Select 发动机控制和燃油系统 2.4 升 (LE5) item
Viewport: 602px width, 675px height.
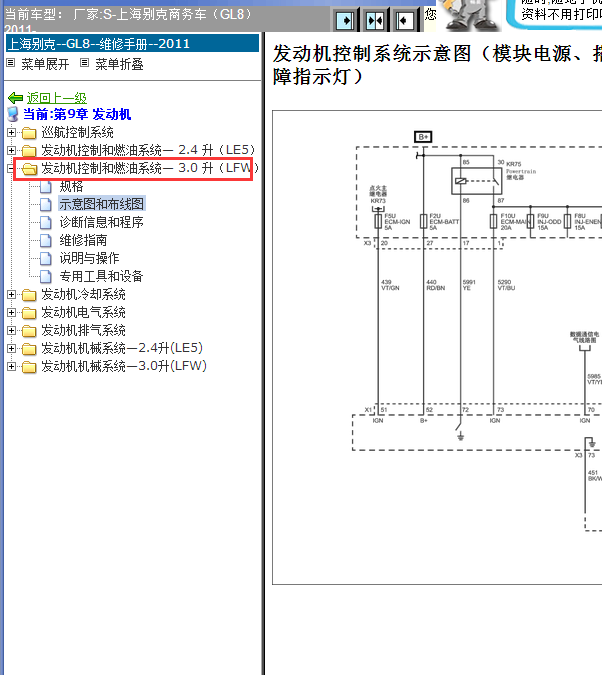pyautogui.click(x=148, y=150)
